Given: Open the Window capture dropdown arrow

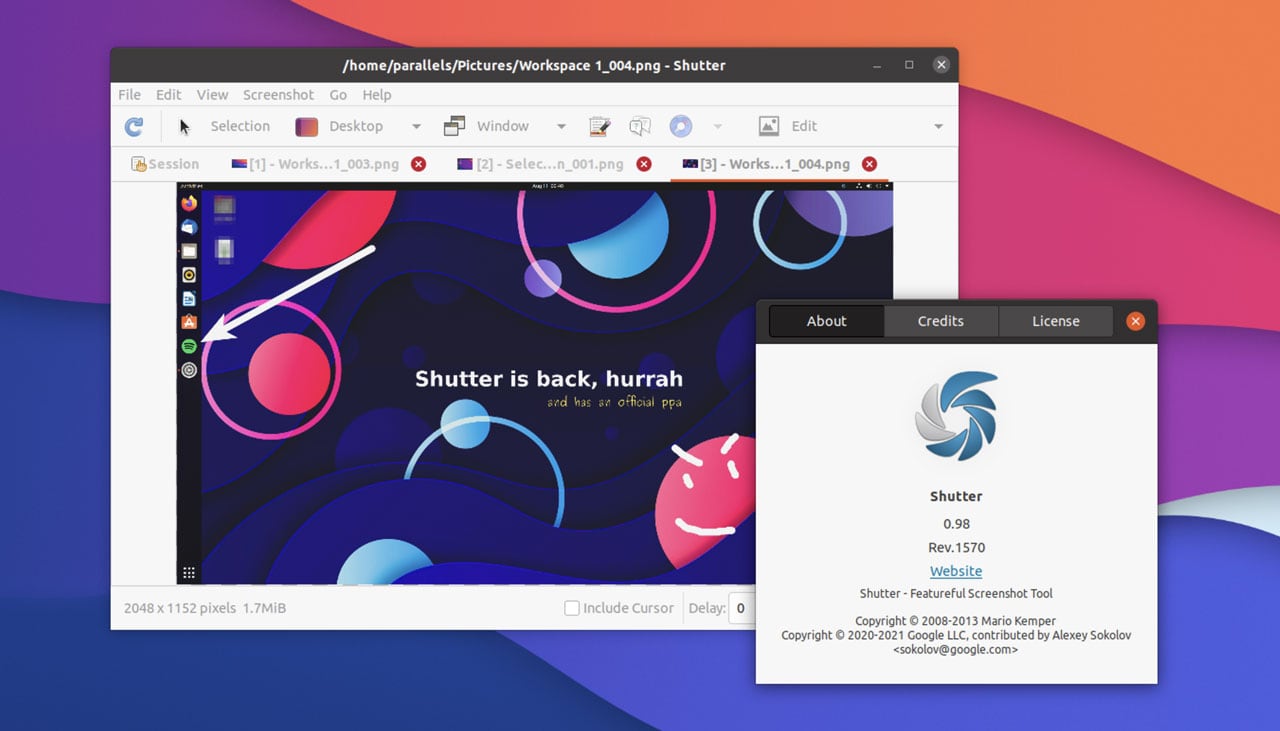Looking at the screenshot, I should point(561,127).
